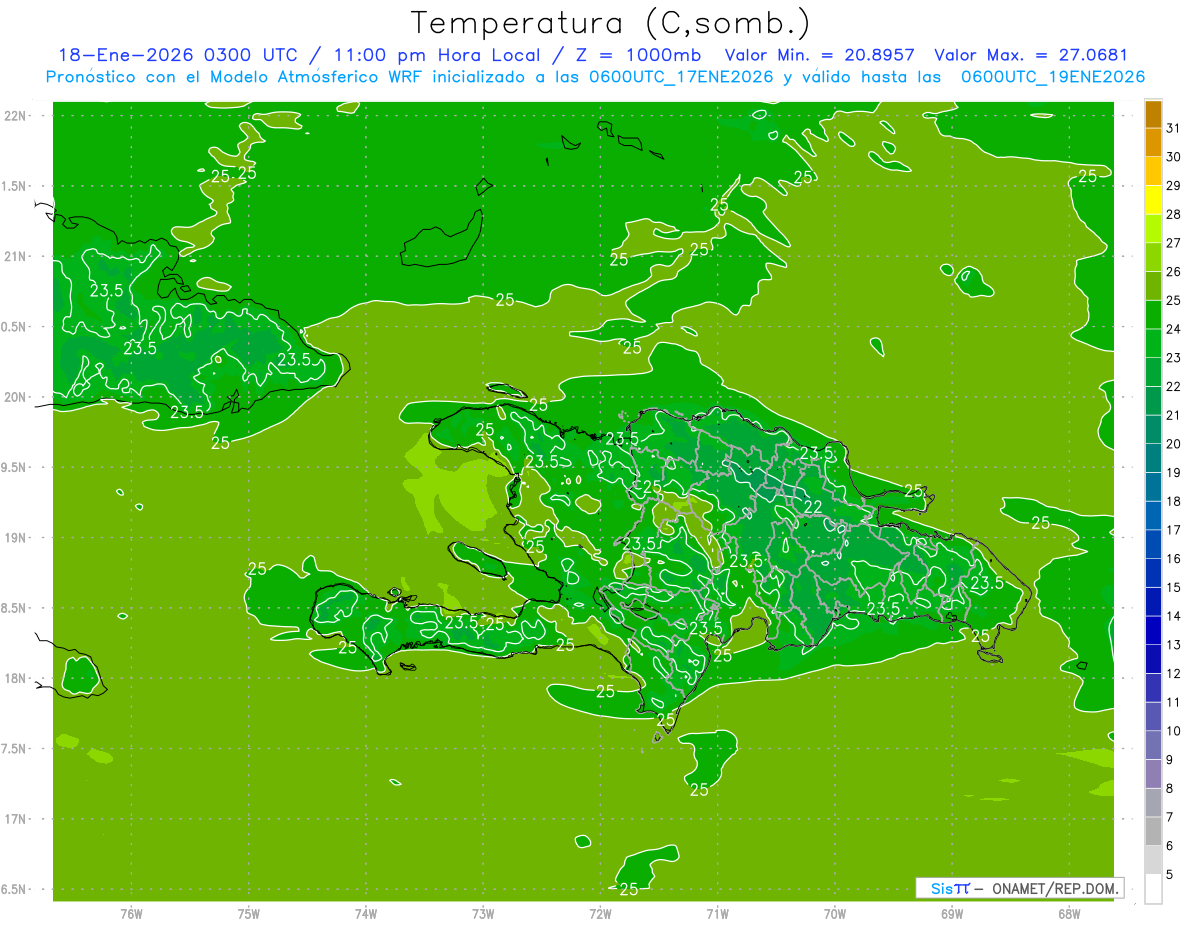Click the colorbar label '27'
The image size is (1200, 927).
[x=1173, y=243]
